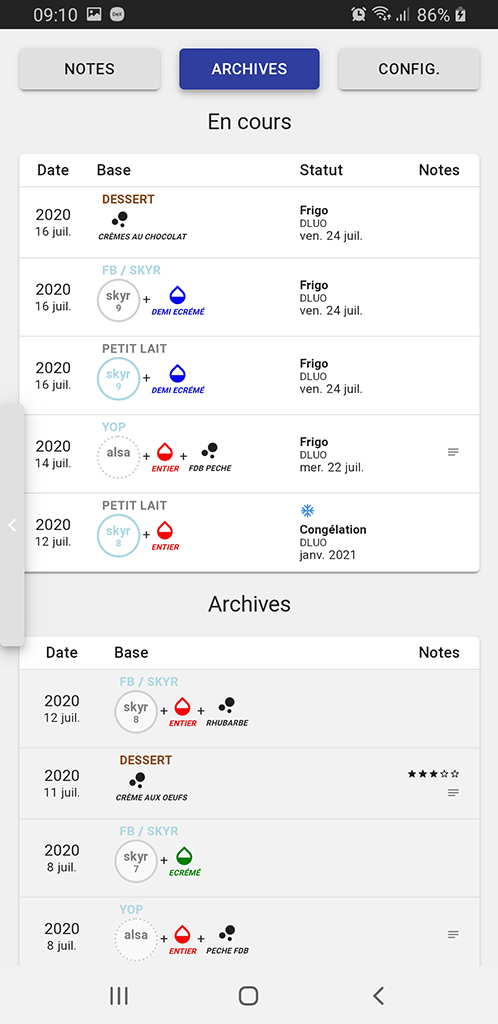Select the skyr 8 circle in the Congélation row
The height and width of the screenshot is (1024, 498).
119,536
